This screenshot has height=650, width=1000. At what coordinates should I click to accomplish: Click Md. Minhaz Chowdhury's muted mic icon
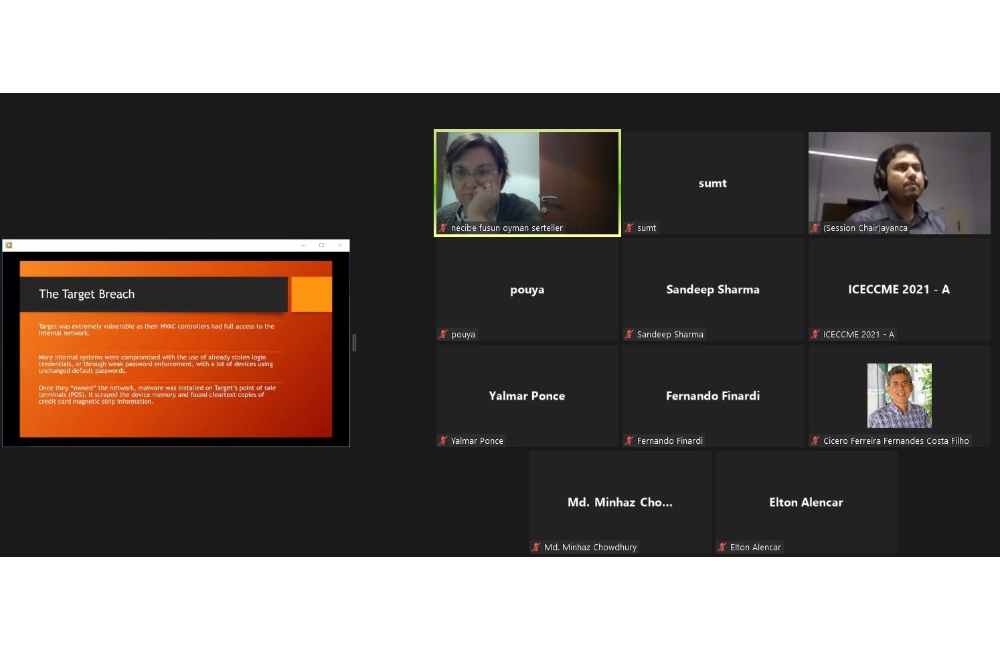tap(537, 547)
